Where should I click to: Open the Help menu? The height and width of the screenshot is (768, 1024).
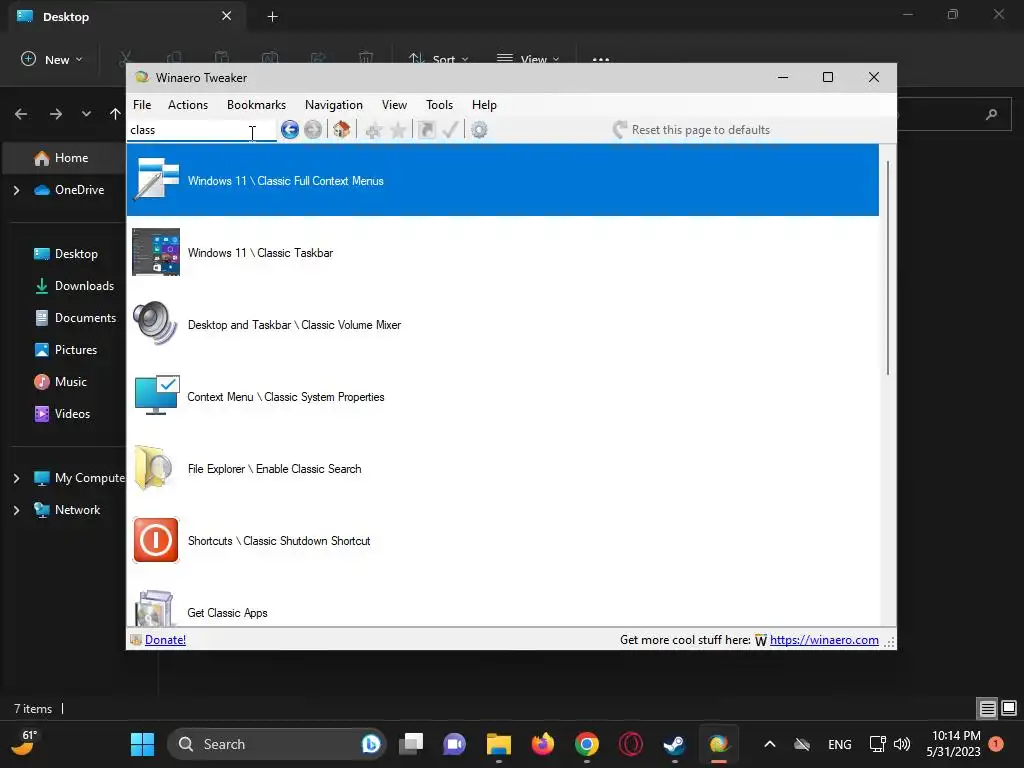485,105
